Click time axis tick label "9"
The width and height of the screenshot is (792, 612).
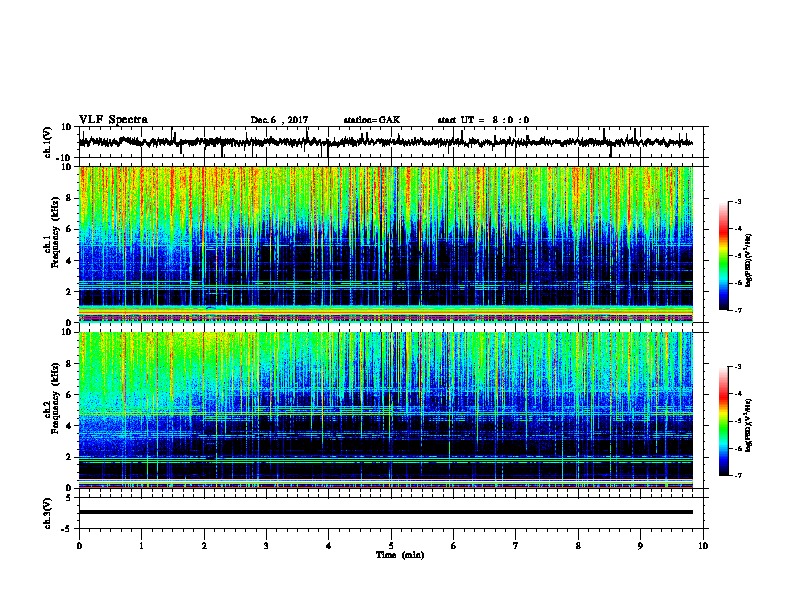[x=640, y=546]
